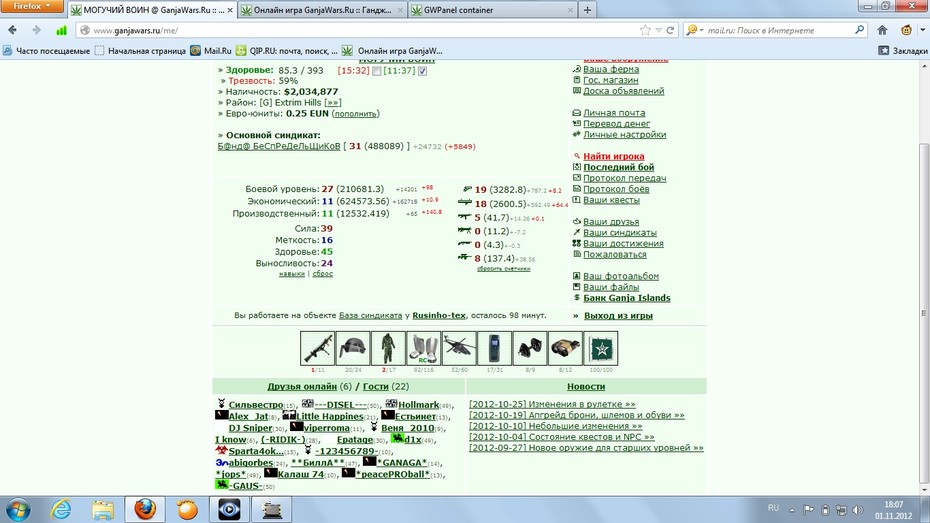
Task: Open the Firefox menu dropdown
Action: tap(31, 6)
